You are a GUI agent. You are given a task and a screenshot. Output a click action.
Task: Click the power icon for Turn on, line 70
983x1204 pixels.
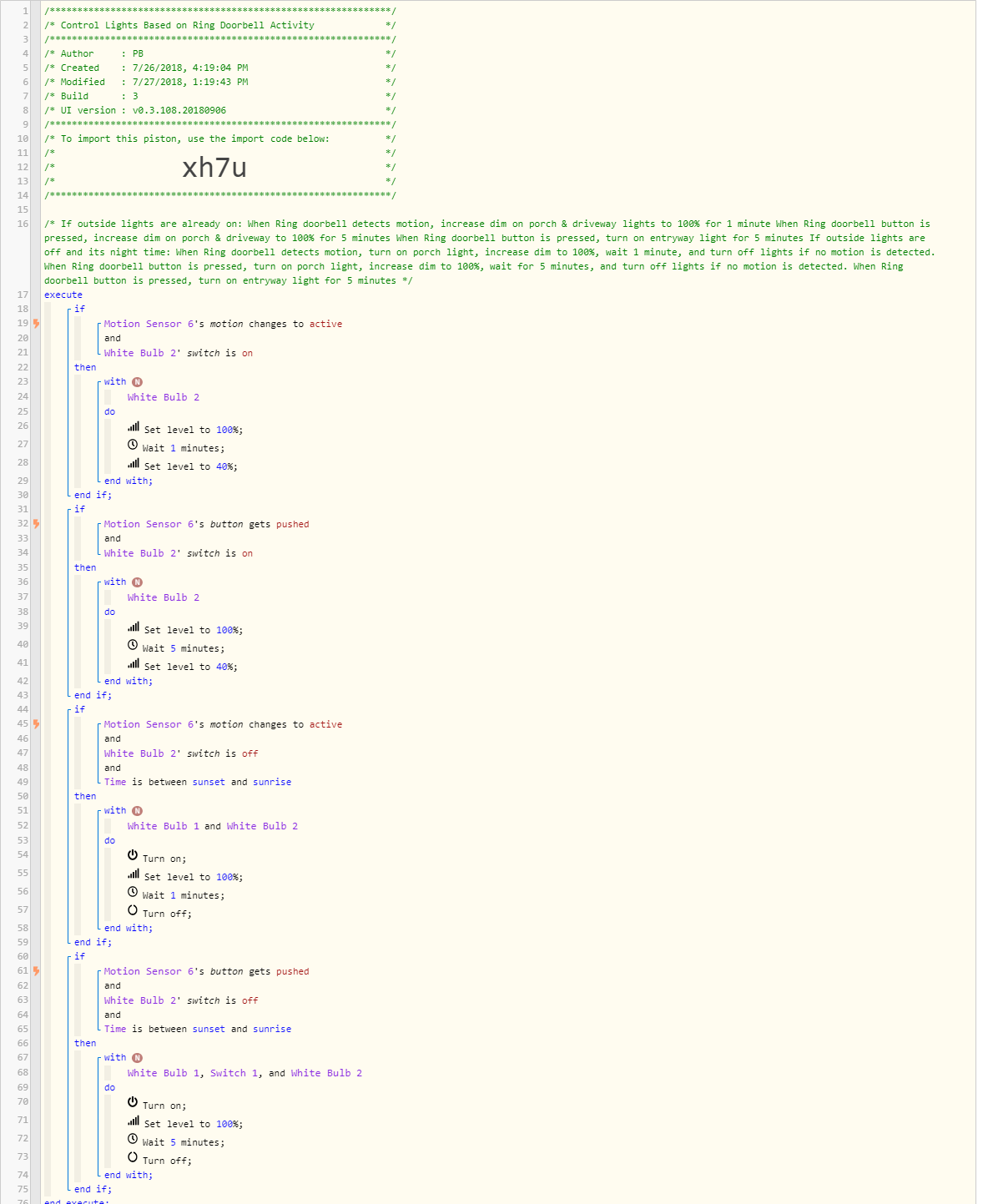133,1102
